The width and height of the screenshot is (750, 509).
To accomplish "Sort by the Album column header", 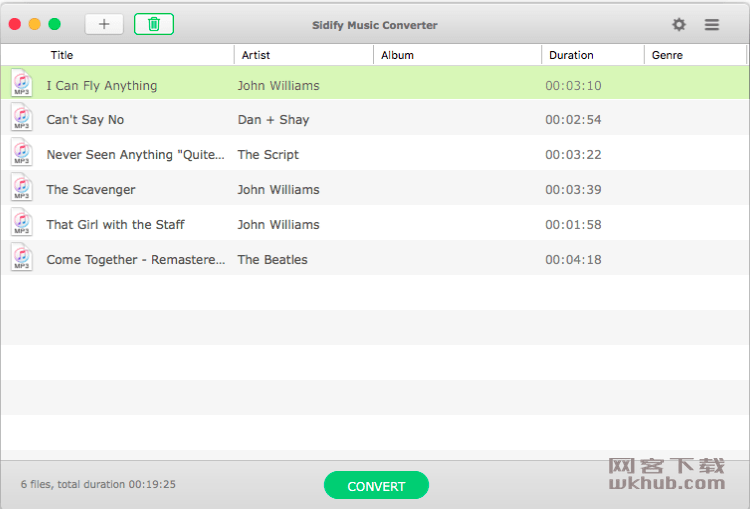I will pyautogui.click(x=397, y=55).
